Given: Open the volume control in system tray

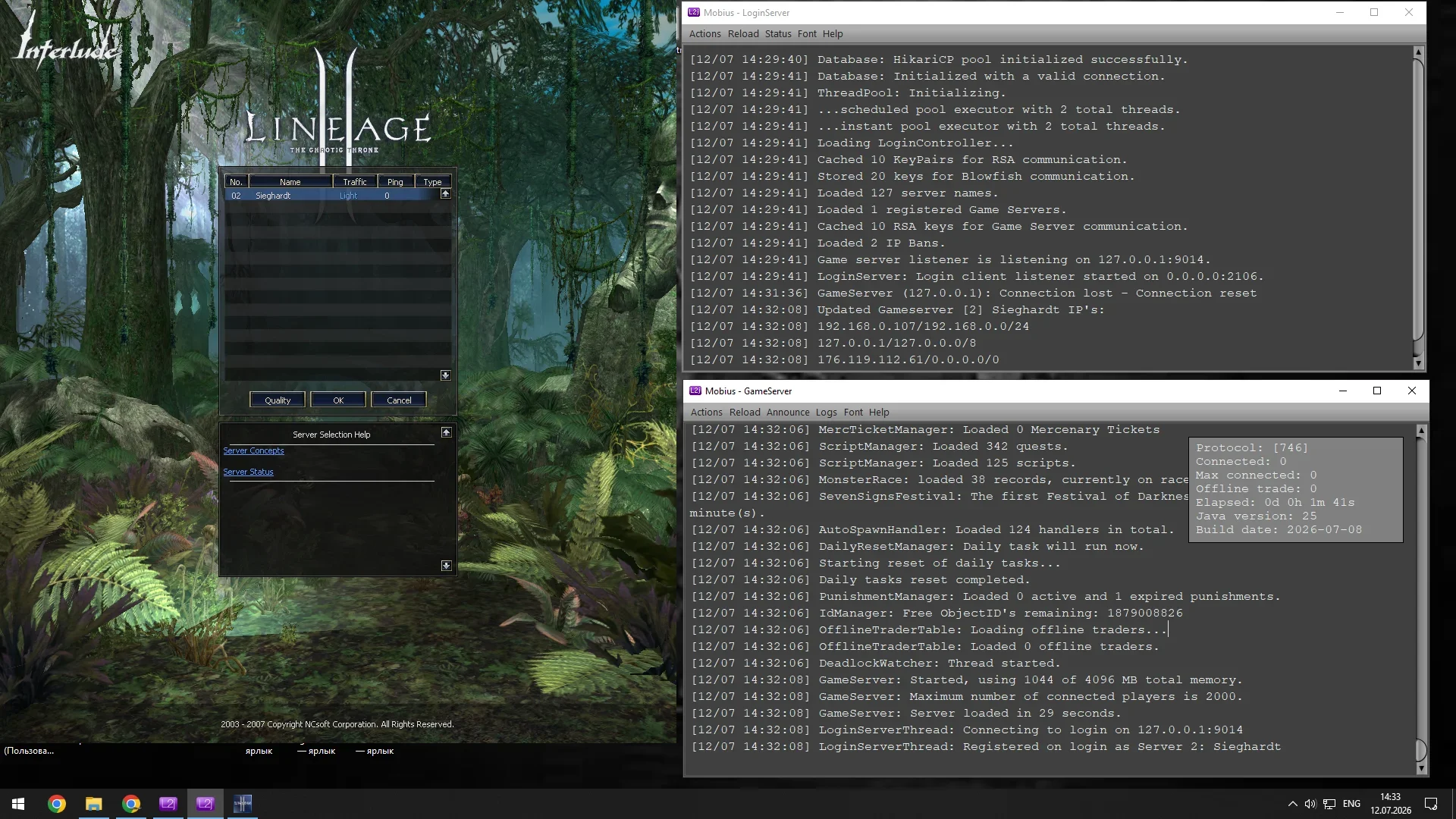Looking at the screenshot, I should click(x=1310, y=804).
